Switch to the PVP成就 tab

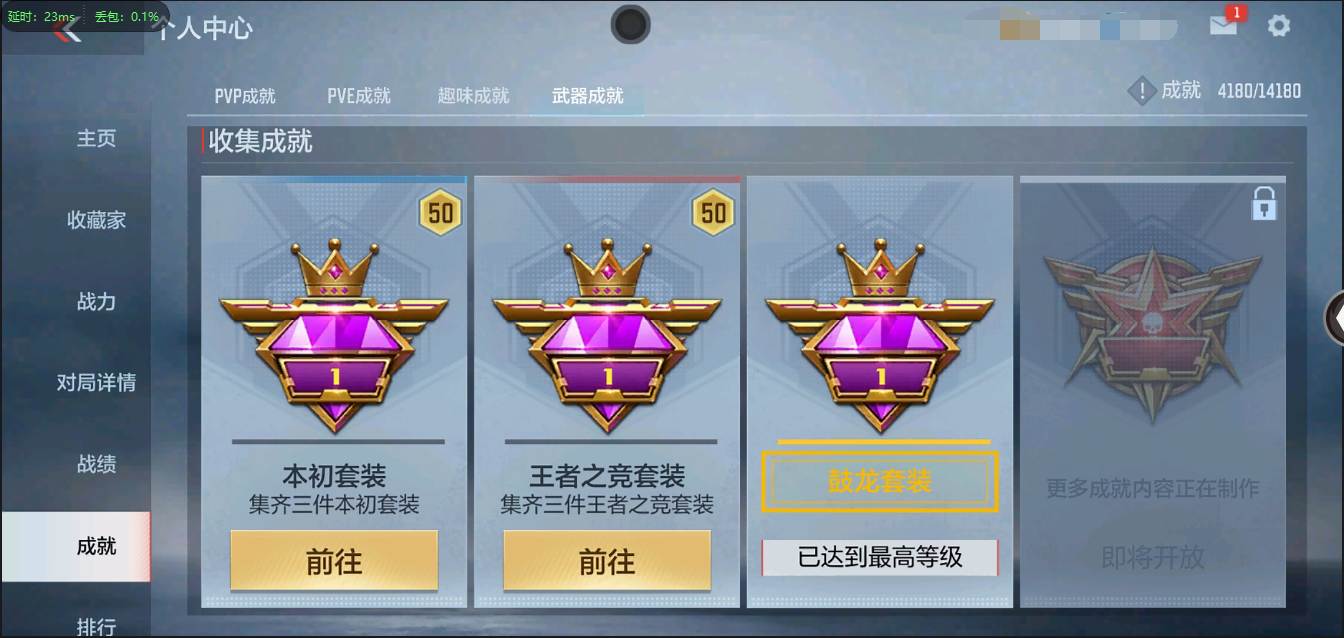(x=245, y=96)
